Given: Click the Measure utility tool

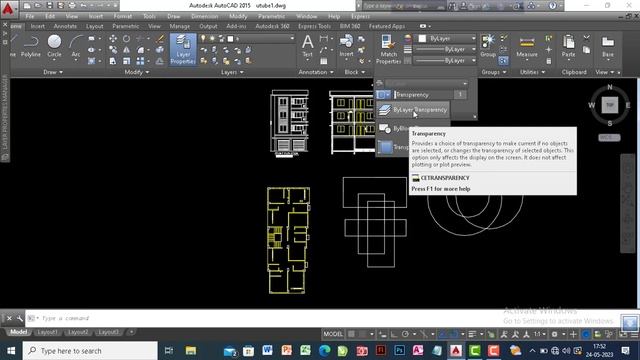Looking at the screenshot, I should click(527, 46).
